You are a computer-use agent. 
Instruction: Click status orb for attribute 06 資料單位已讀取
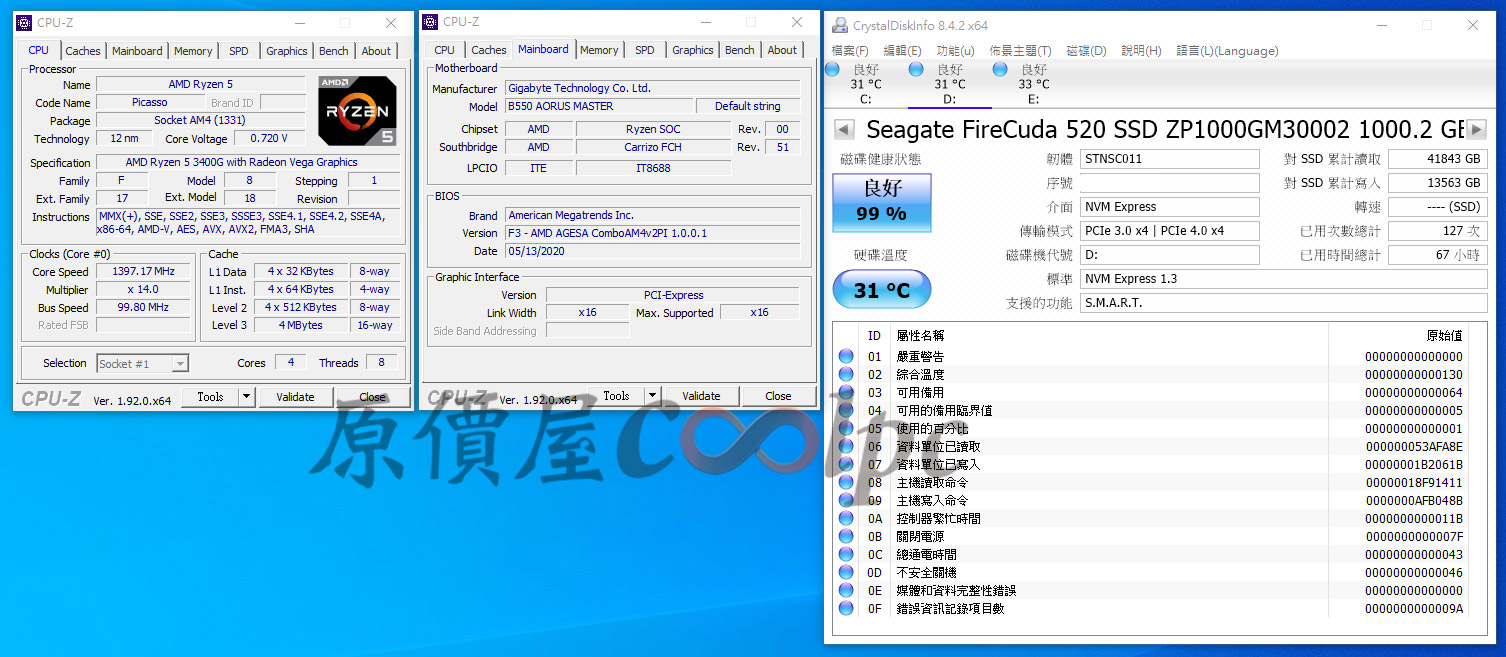(x=846, y=446)
